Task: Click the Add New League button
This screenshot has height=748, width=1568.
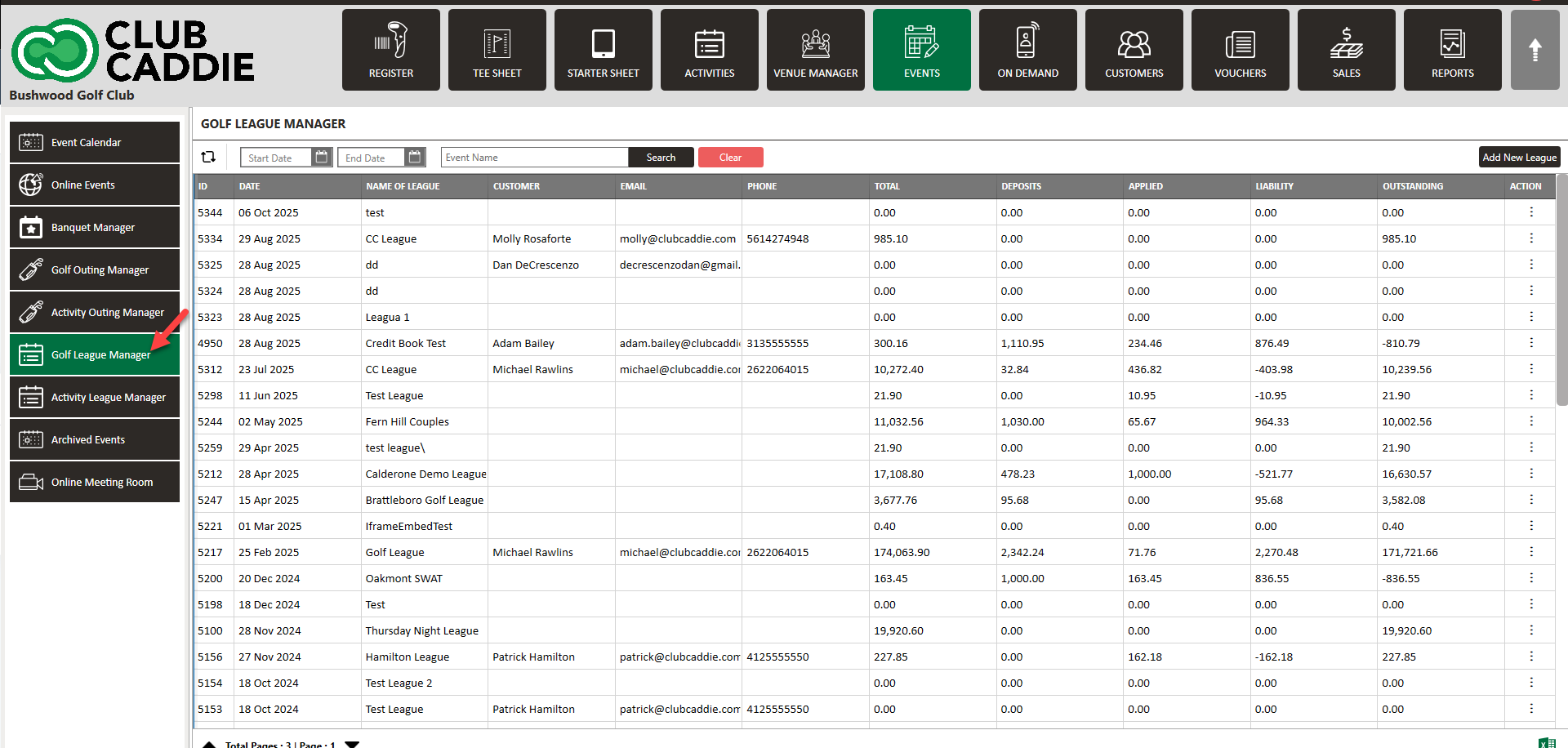Action: (1519, 157)
